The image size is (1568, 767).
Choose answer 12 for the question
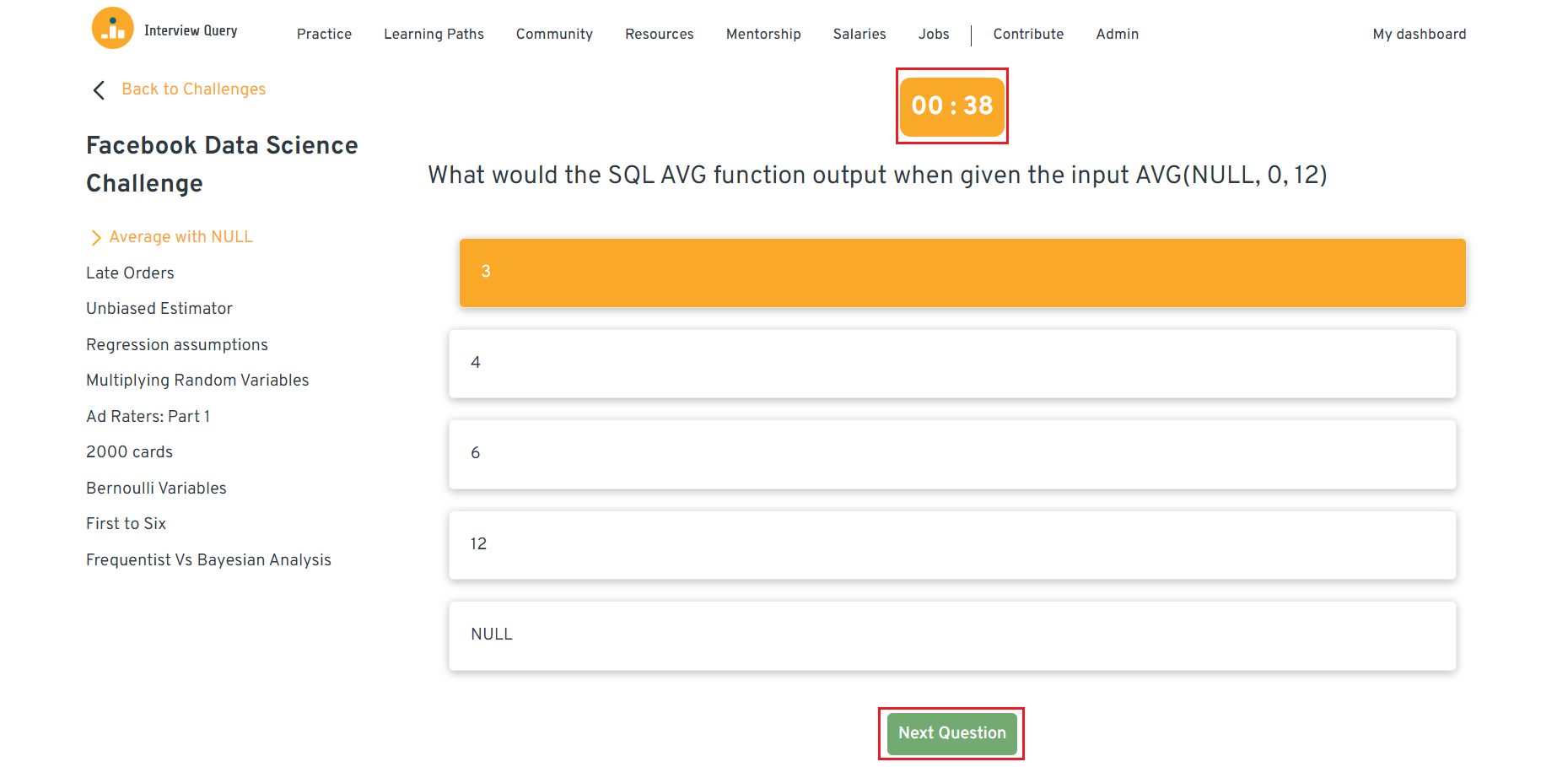click(951, 544)
